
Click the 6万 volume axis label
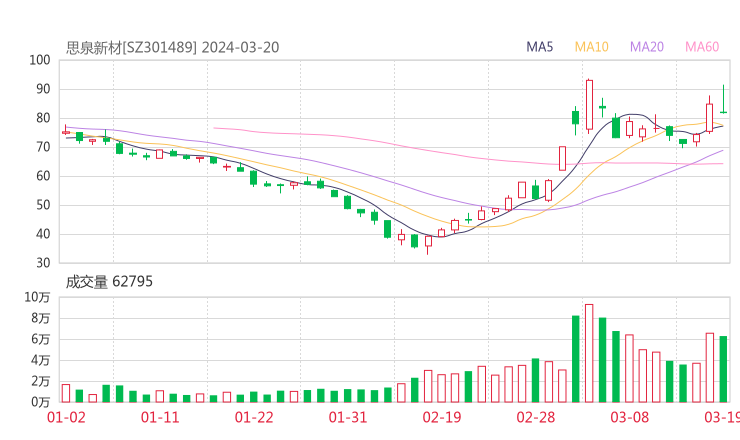click(x=41, y=339)
